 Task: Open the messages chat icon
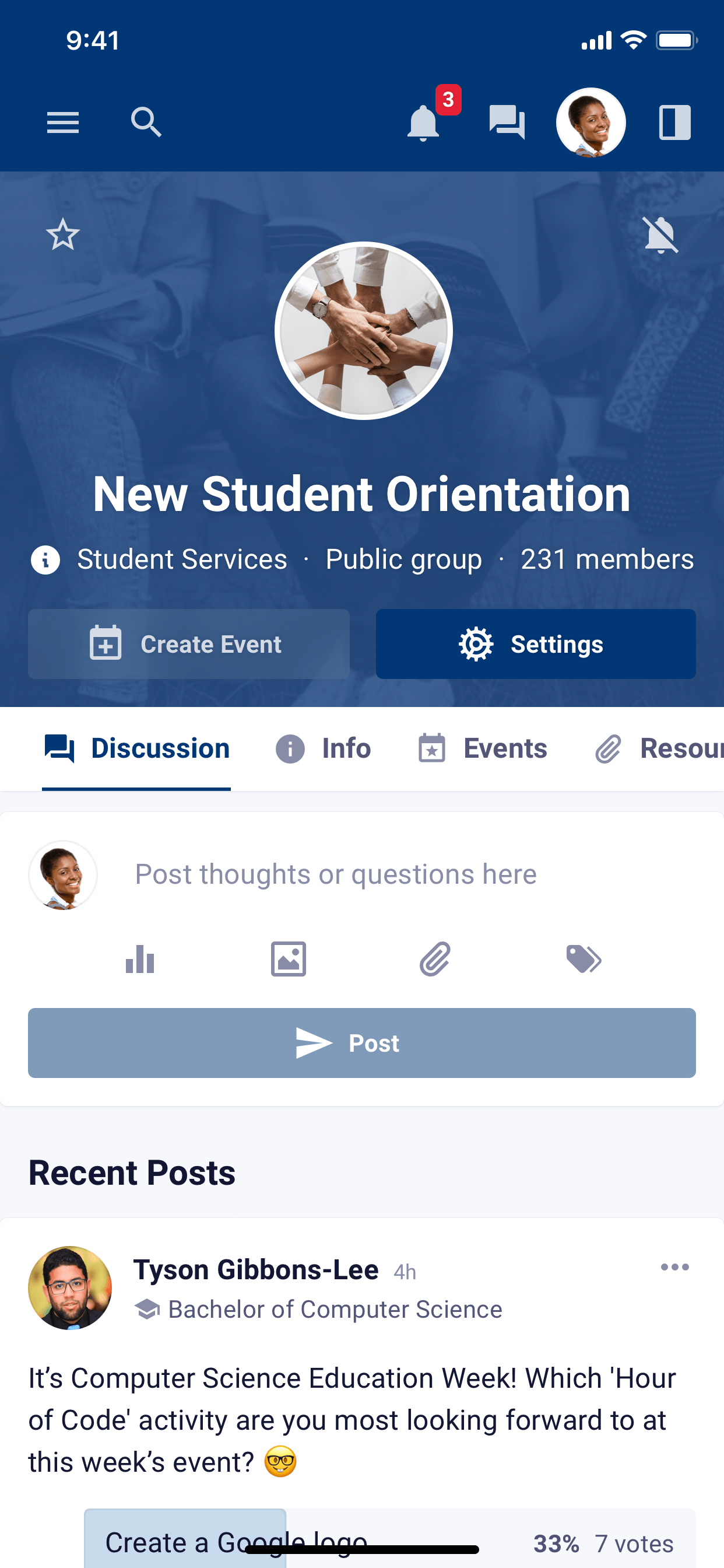click(507, 123)
